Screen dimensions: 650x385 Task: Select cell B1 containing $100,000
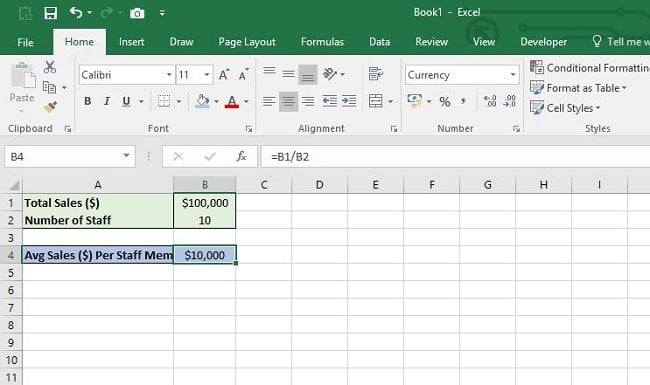pyautogui.click(x=205, y=203)
